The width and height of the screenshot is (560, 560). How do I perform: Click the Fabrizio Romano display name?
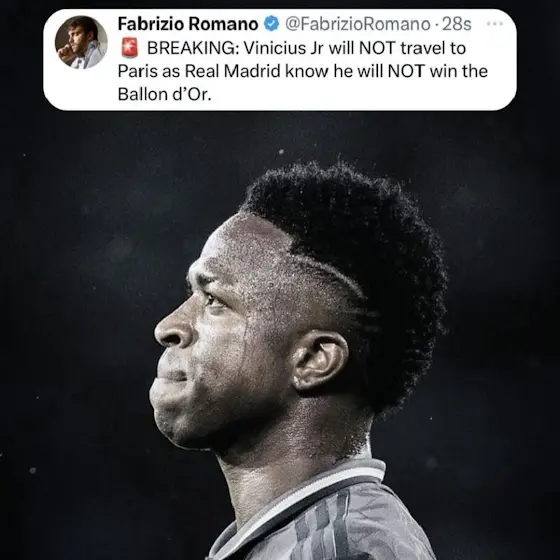coord(188,24)
